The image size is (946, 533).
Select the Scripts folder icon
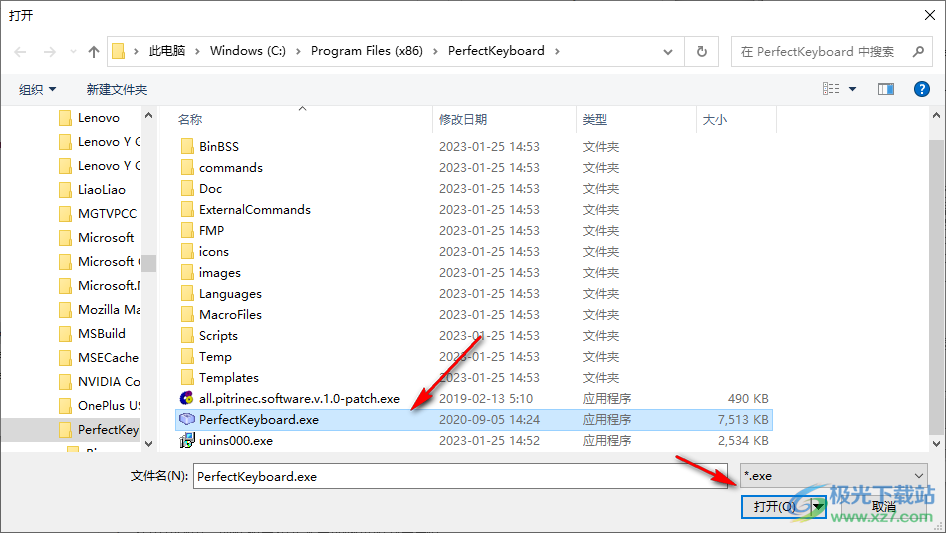click(187, 336)
